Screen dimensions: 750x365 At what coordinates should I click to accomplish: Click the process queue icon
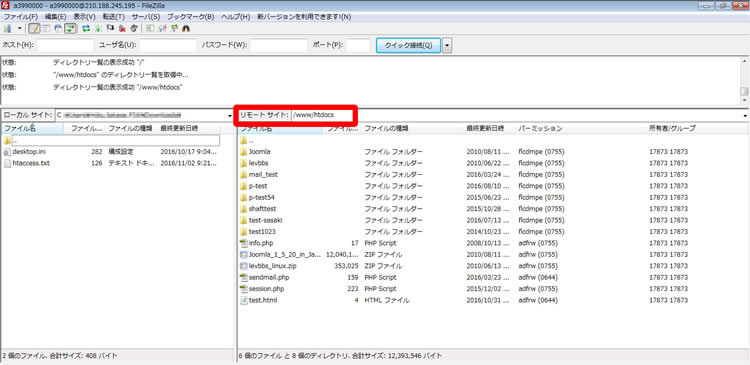point(98,29)
